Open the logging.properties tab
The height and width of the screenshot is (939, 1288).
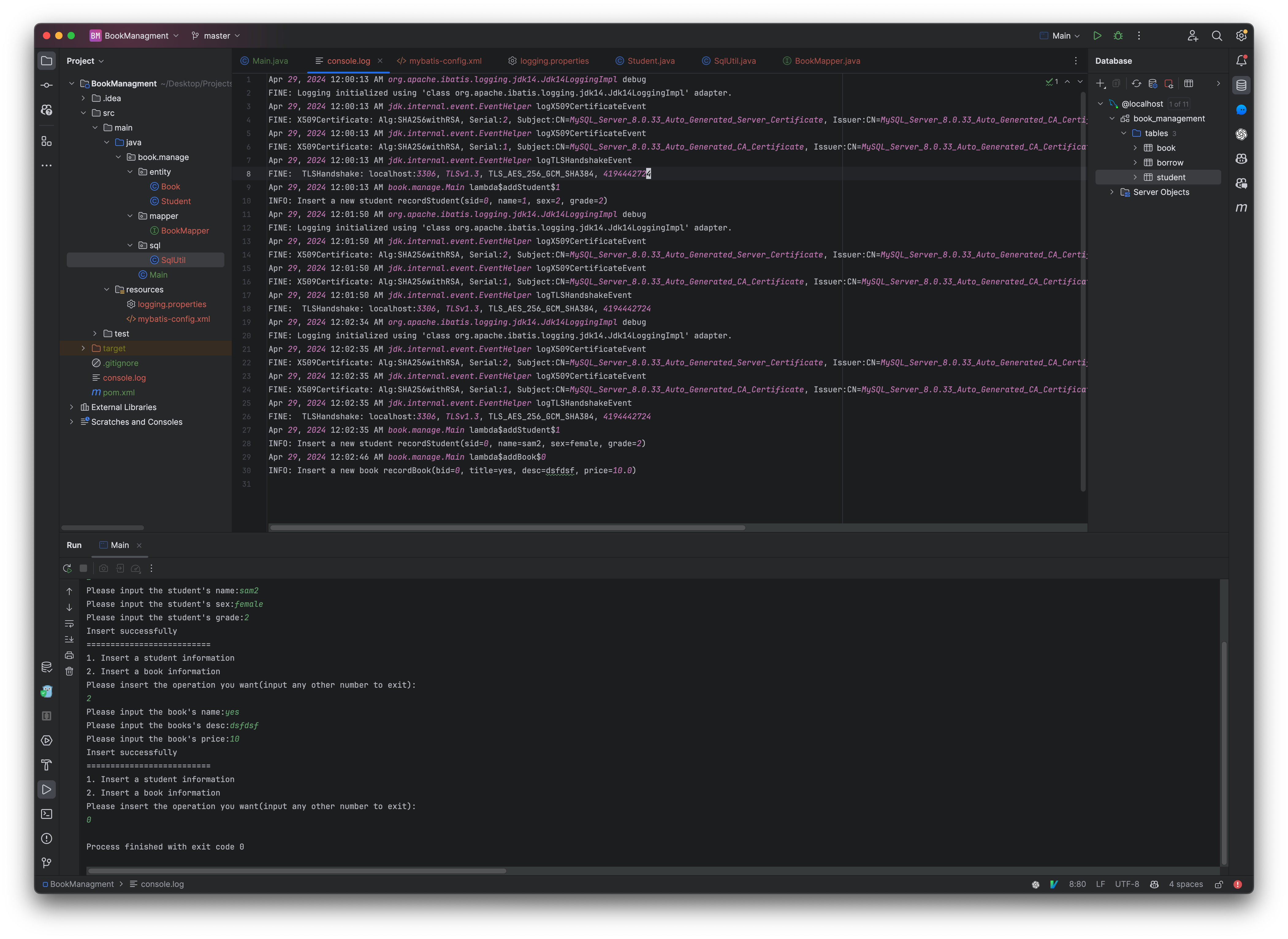pos(554,61)
